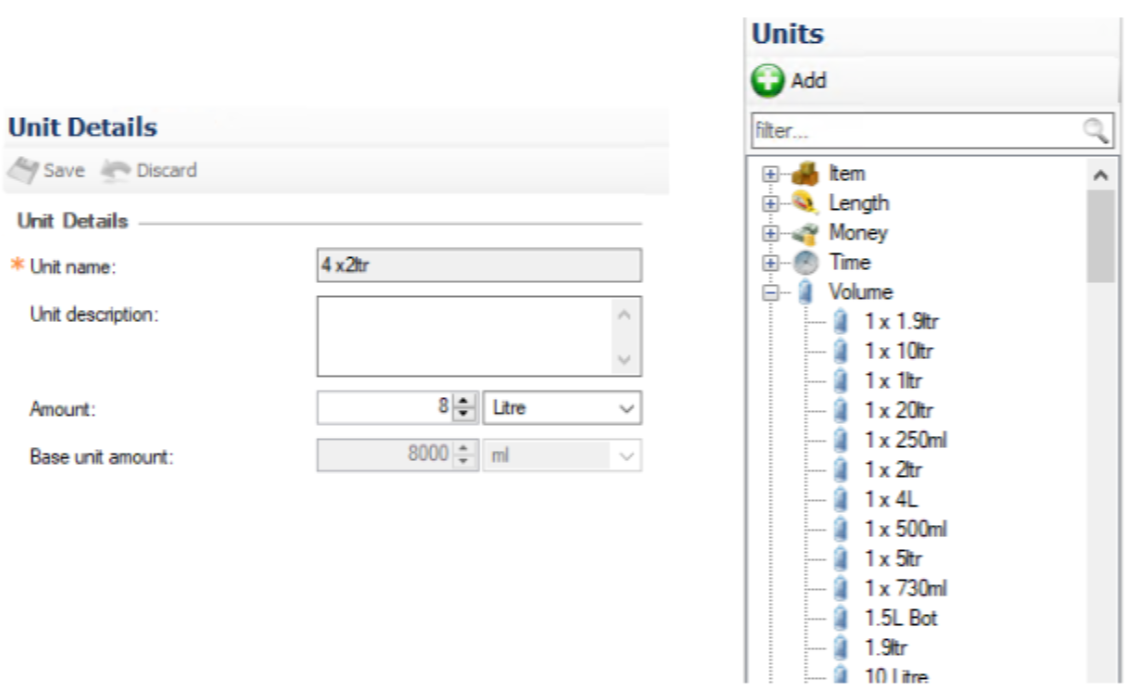This screenshot has width=1125, height=686.
Task: Open the Litre unit dropdown
Action: (627, 408)
